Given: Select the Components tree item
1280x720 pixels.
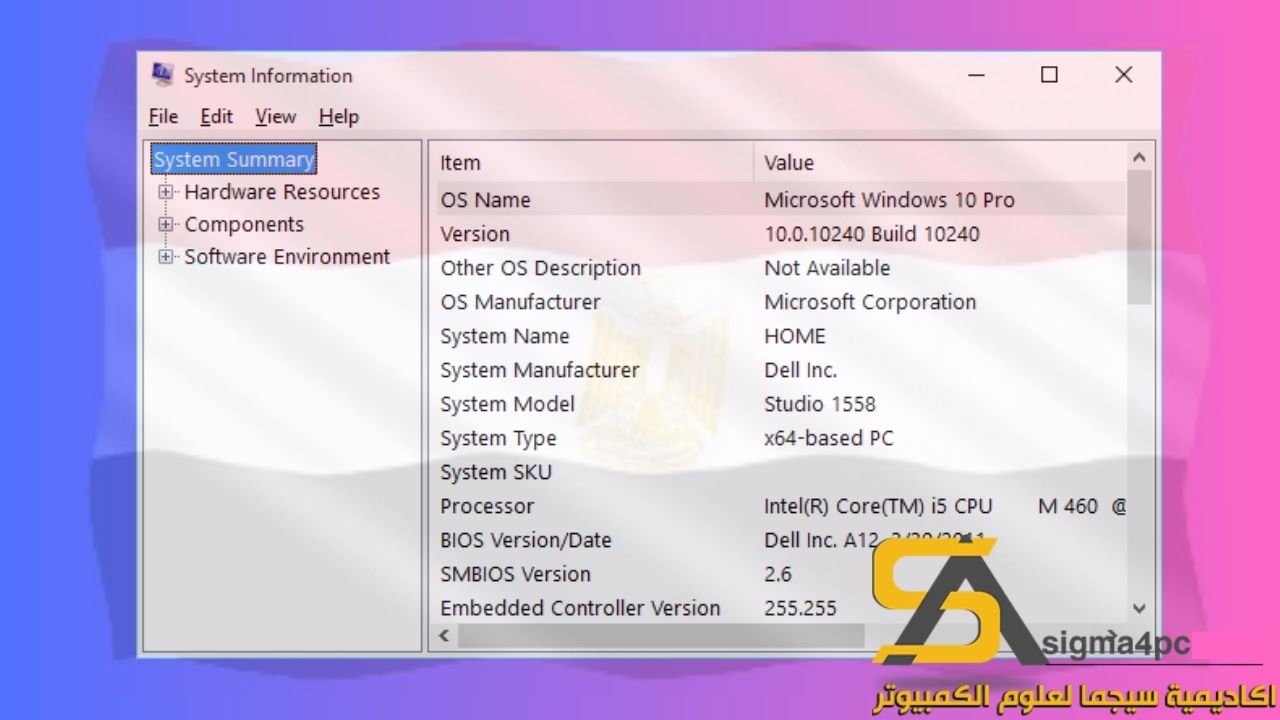Looking at the screenshot, I should pyautogui.click(x=244, y=224).
